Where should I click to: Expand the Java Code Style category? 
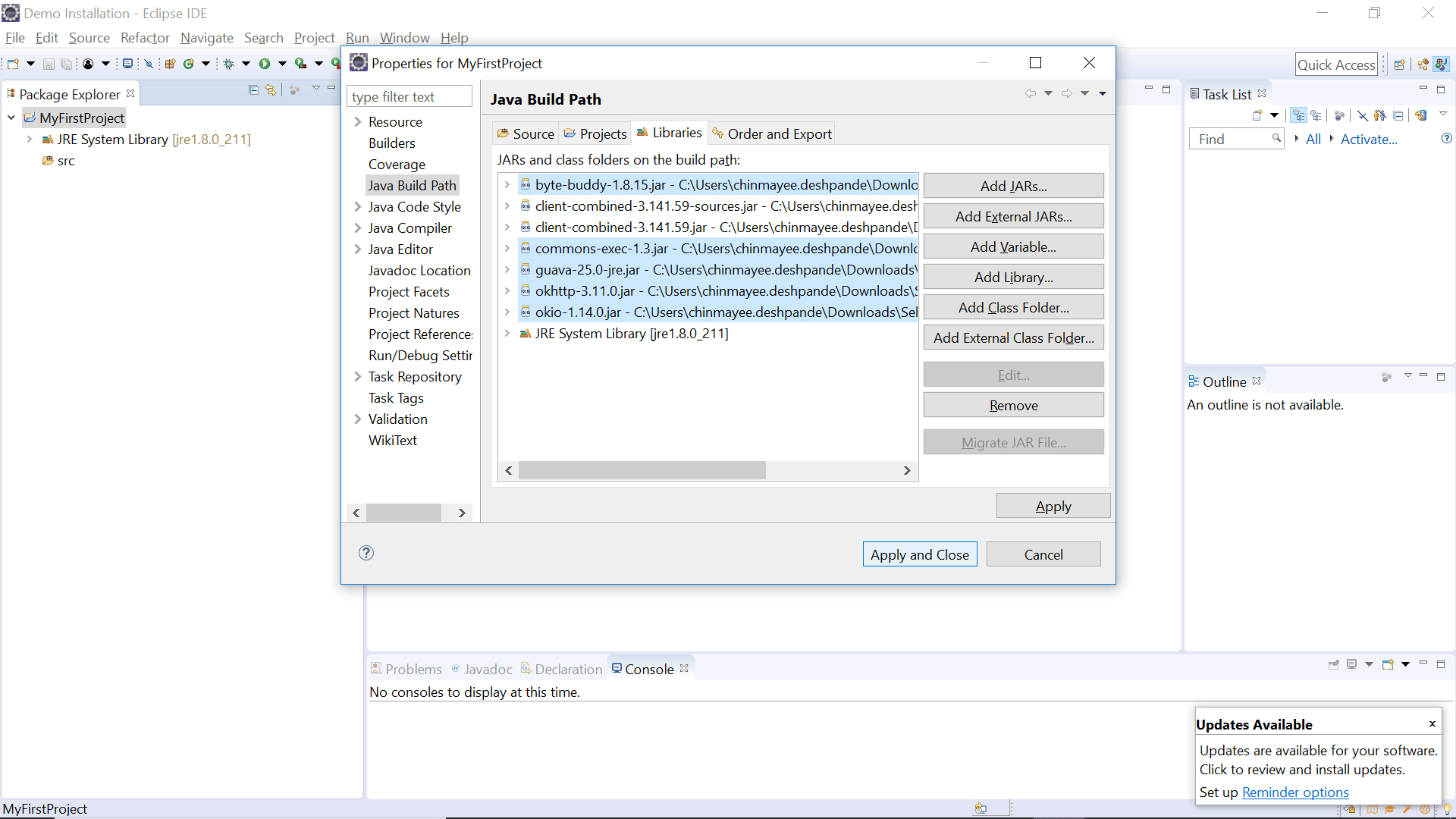[x=357, y=206]
